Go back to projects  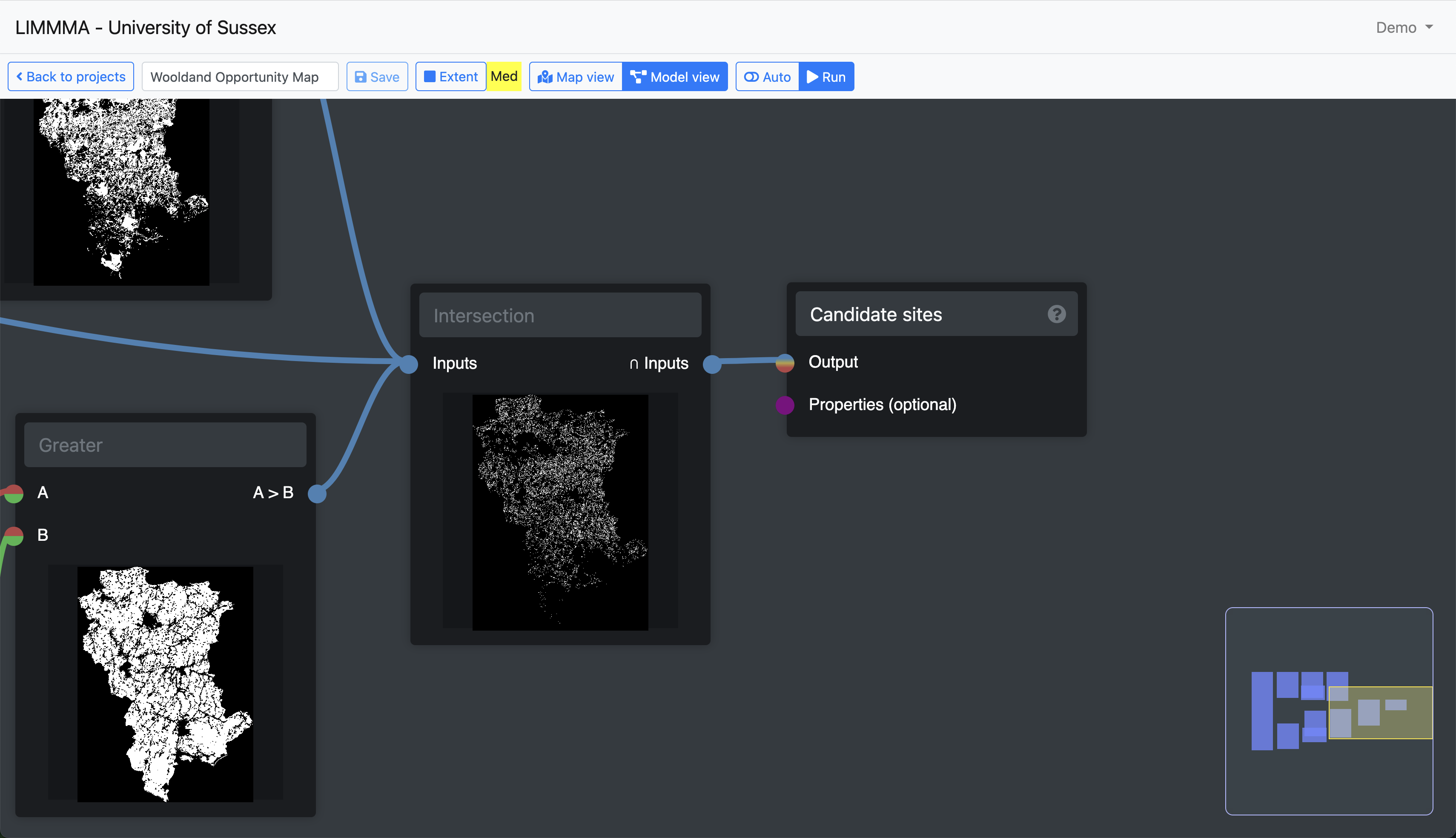point(71,77)
